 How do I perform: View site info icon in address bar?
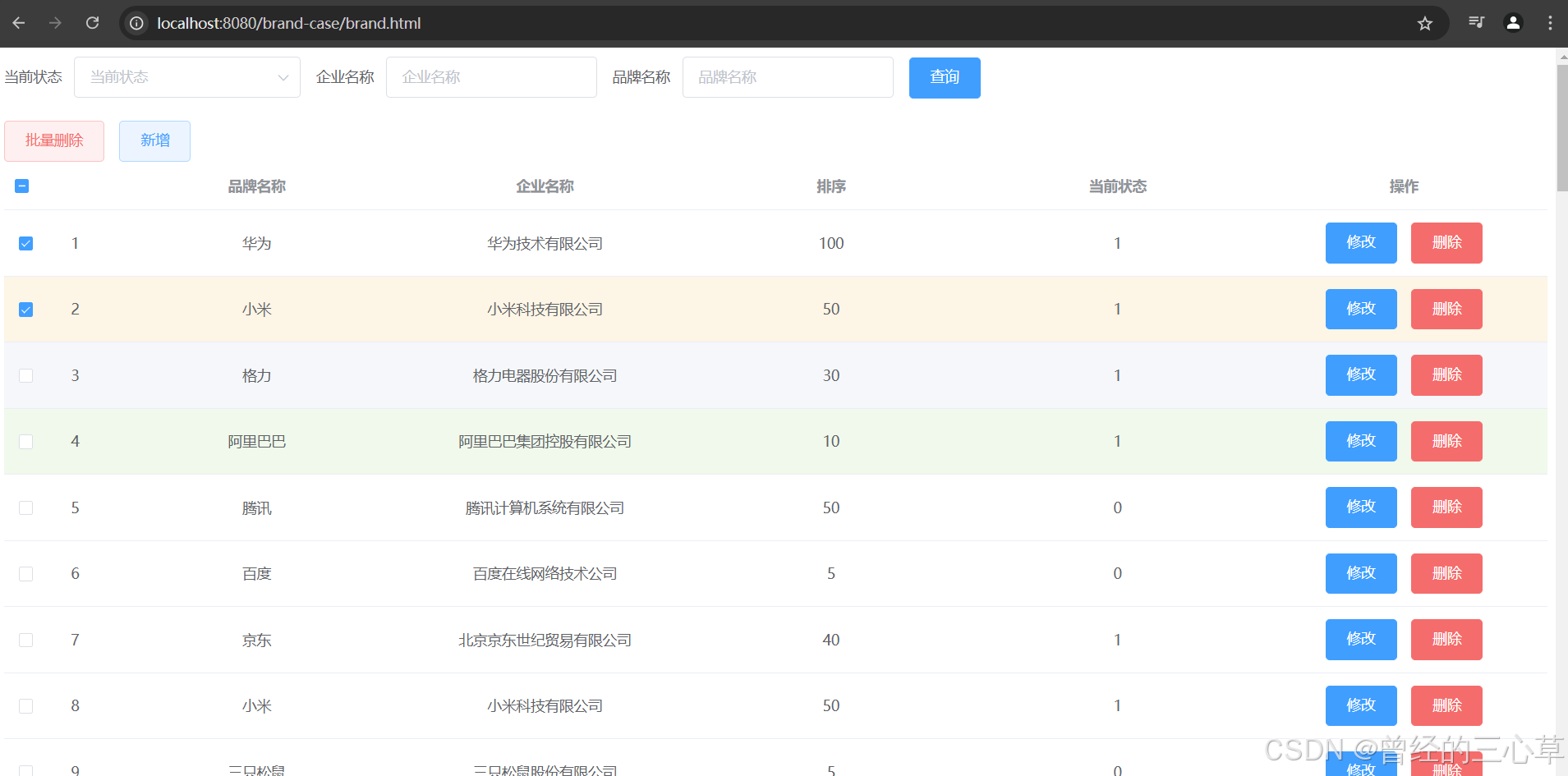point(136,23)
